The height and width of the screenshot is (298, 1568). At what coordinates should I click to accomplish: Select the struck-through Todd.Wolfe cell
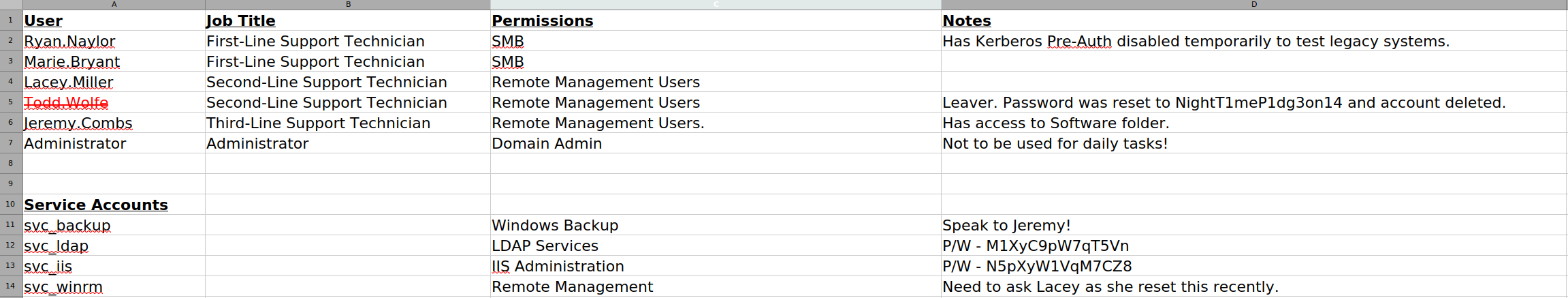click(114, 102)
